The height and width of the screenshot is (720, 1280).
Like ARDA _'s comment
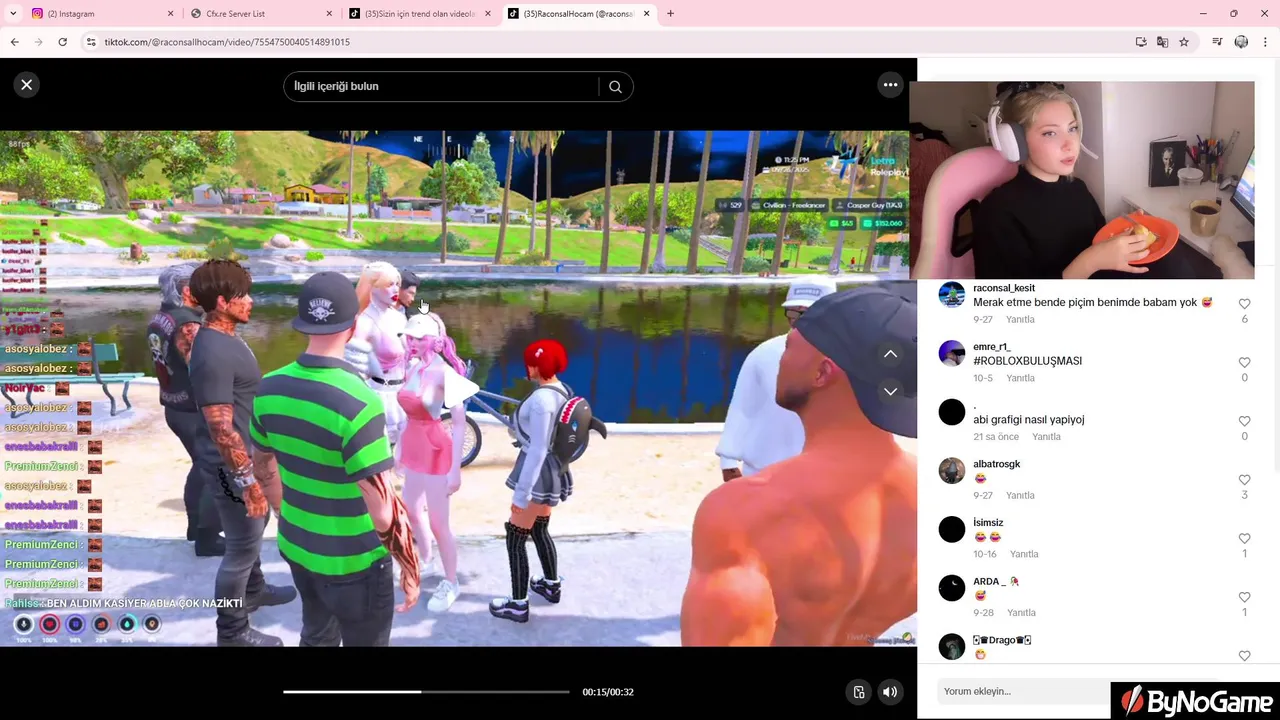[x=1244, y=597]
